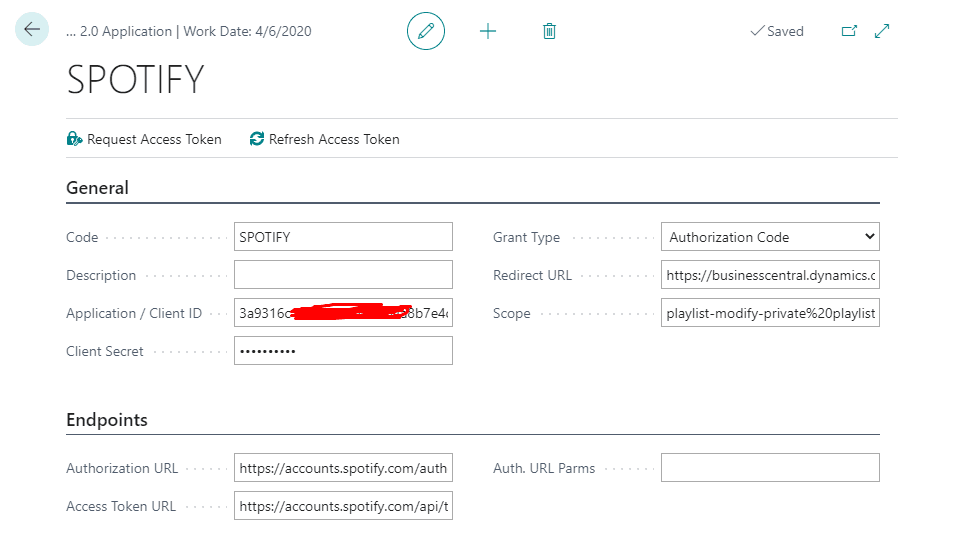963x547 pixels.
Task: Click the Description label
Action: (x=101, y=275)
